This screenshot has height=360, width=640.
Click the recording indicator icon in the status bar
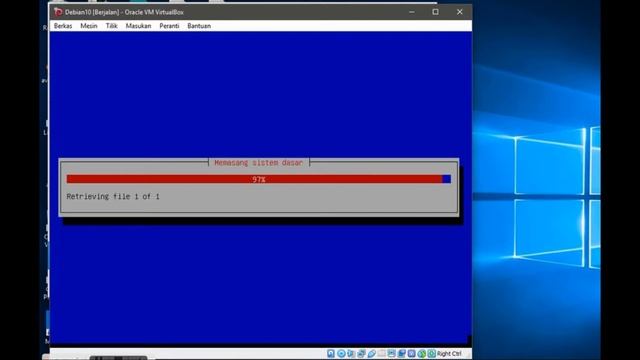402,353
